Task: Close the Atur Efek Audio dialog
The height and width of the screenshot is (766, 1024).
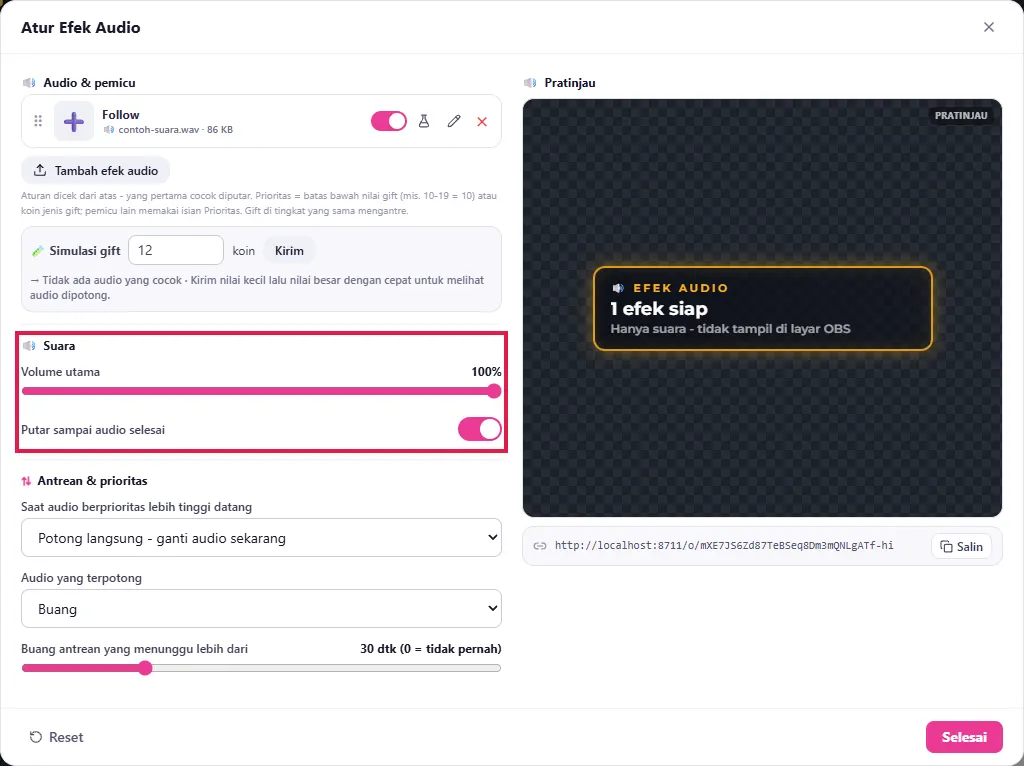Action: pos(988,27)
